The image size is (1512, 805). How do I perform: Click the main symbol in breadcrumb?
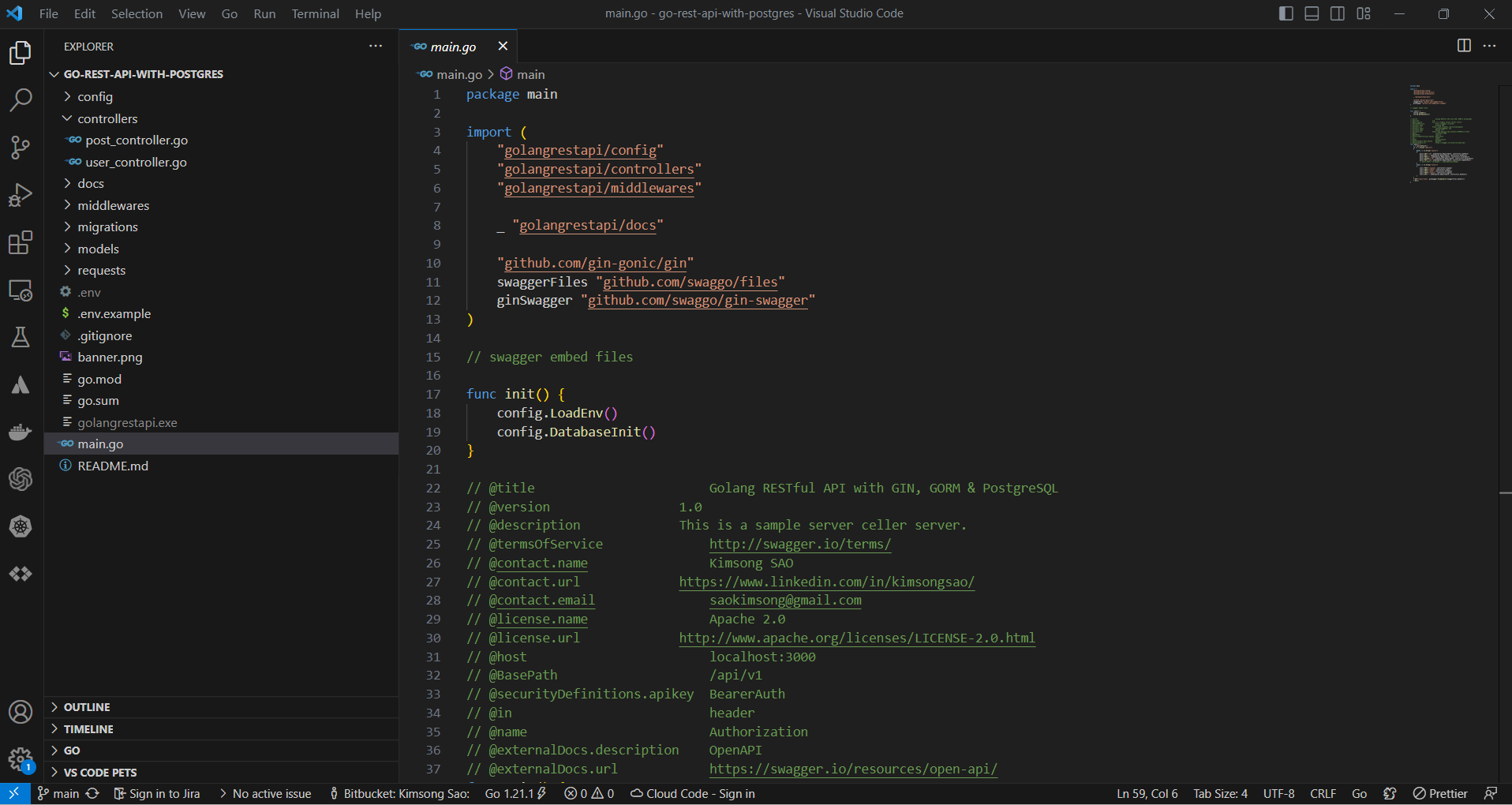[522, 74]
